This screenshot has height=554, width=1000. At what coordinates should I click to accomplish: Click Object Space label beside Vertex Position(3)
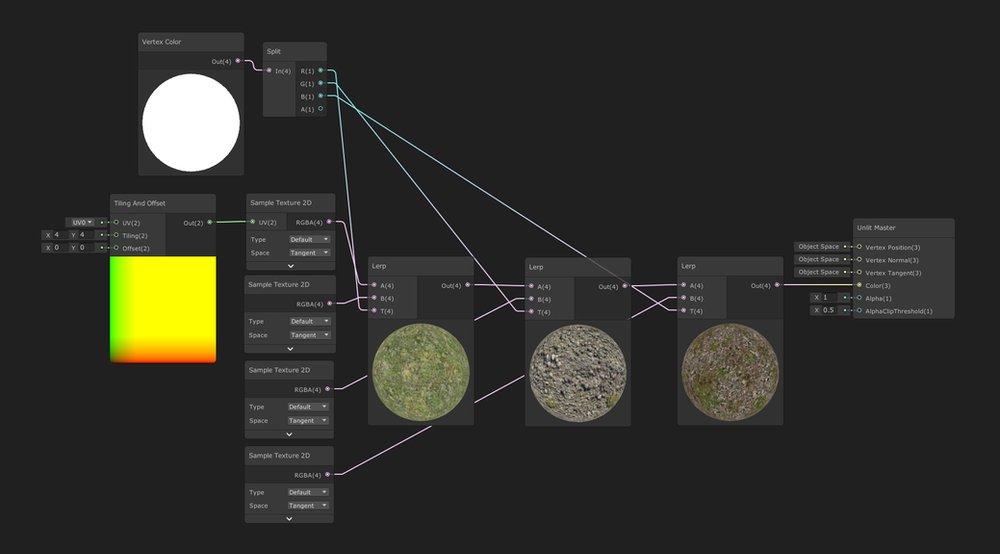[x=819, y=247]
